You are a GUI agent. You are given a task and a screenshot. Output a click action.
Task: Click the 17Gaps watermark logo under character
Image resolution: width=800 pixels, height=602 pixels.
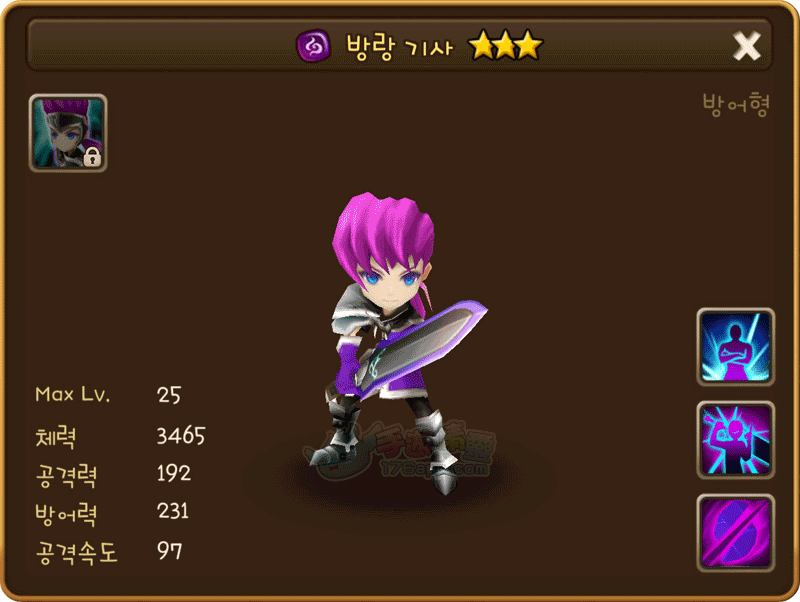point(403,452)
